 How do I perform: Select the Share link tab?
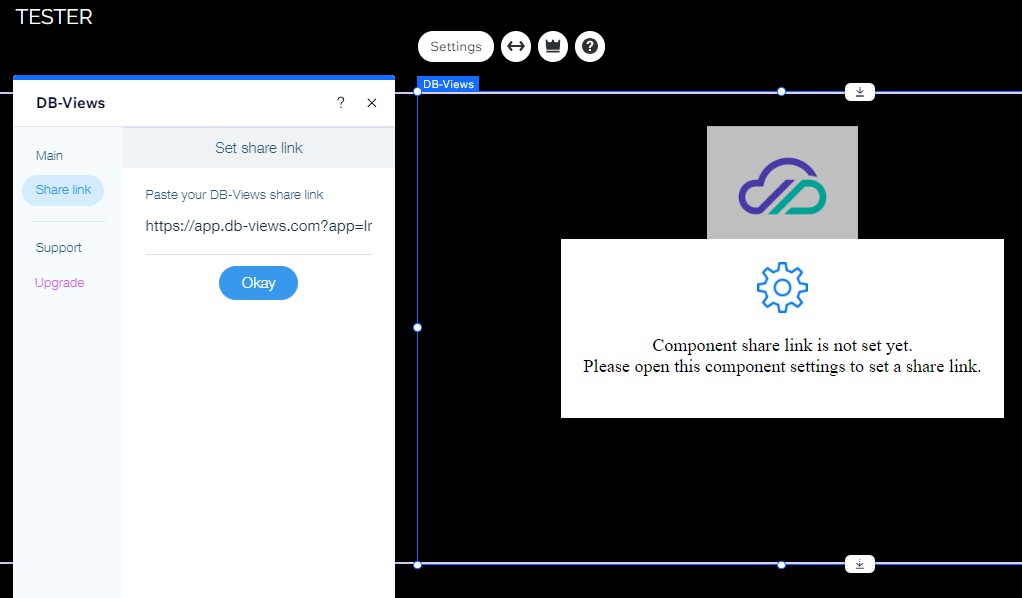click(63, 190)
